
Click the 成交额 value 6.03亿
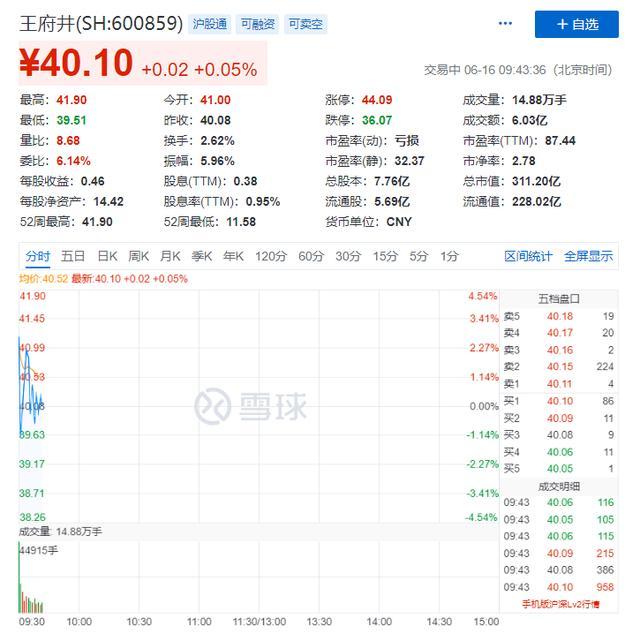(x=530, y=120)
